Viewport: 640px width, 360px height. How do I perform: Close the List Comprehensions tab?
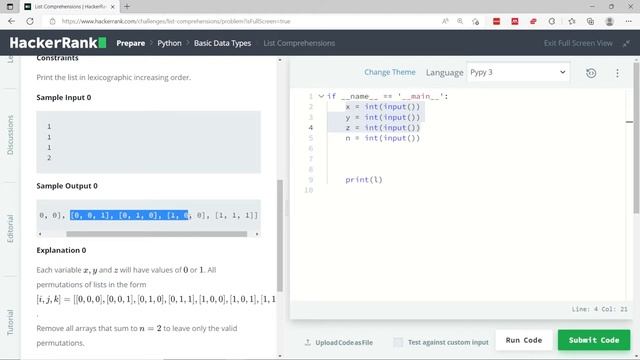pyautogui.click(x=113, y=7)
